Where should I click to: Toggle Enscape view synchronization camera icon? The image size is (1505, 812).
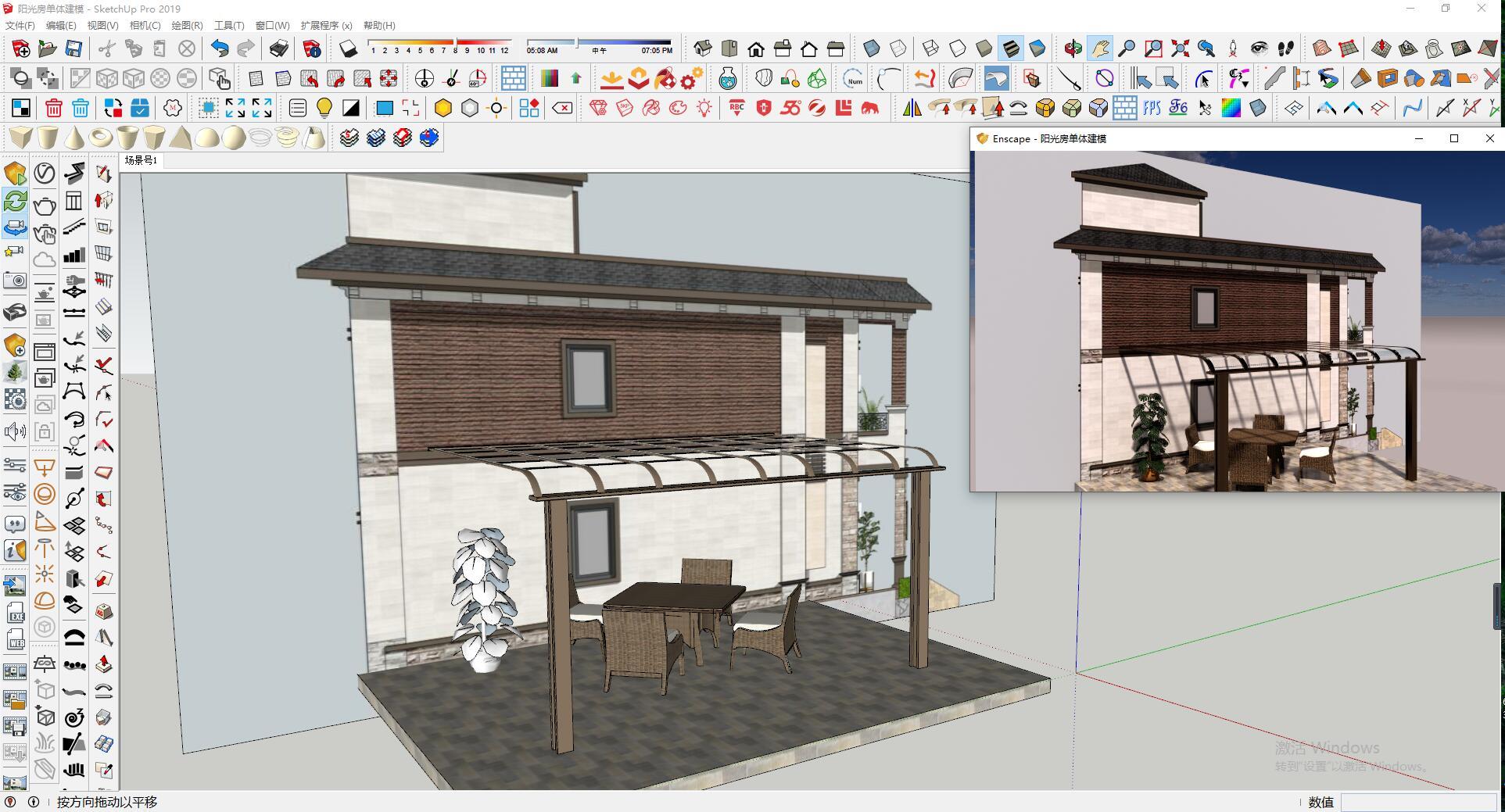click(x=14, y=228)
